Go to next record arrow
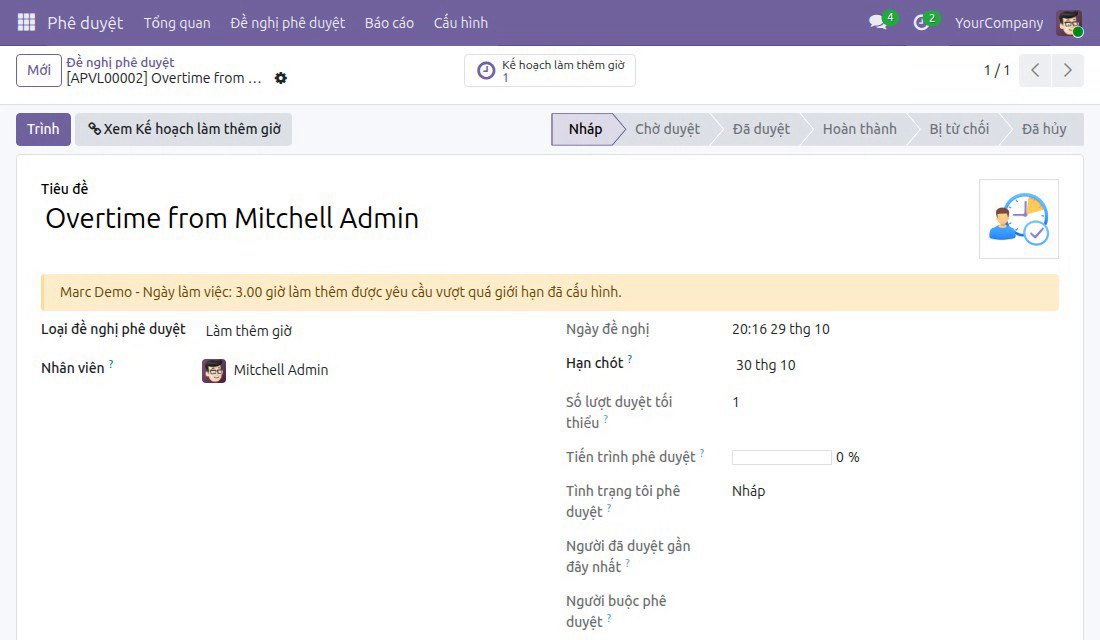Screen dimensions: 1100x640 point(1067,70)
